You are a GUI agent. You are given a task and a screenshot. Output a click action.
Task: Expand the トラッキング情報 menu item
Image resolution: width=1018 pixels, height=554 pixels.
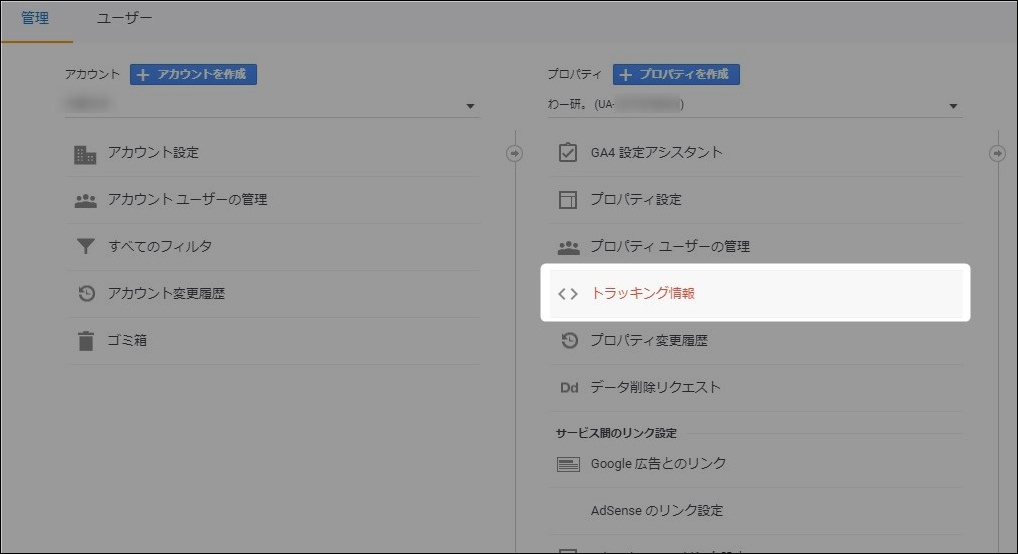pos(642,294)
